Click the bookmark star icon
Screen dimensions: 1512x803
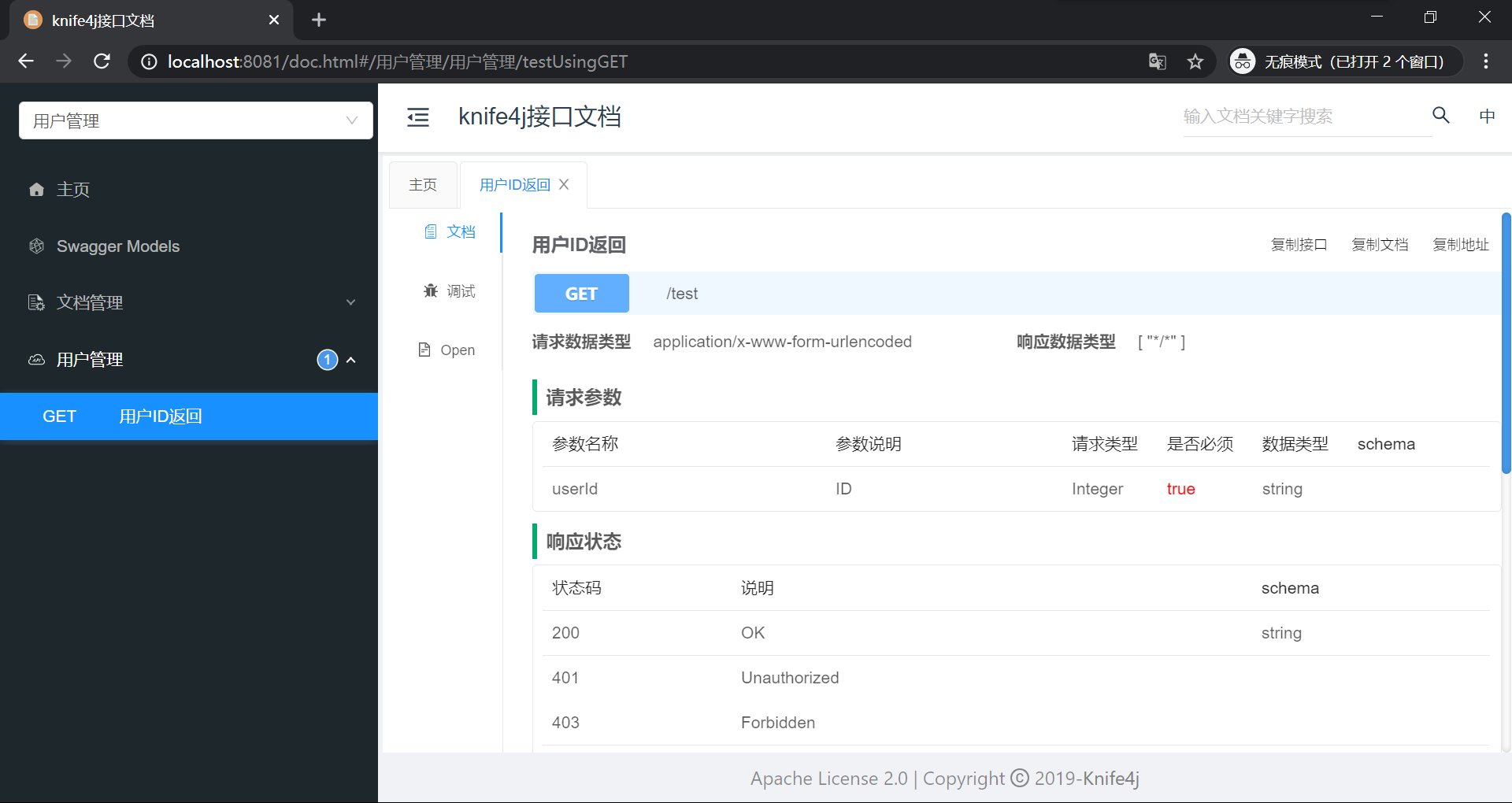click(x=1195, y=61)
